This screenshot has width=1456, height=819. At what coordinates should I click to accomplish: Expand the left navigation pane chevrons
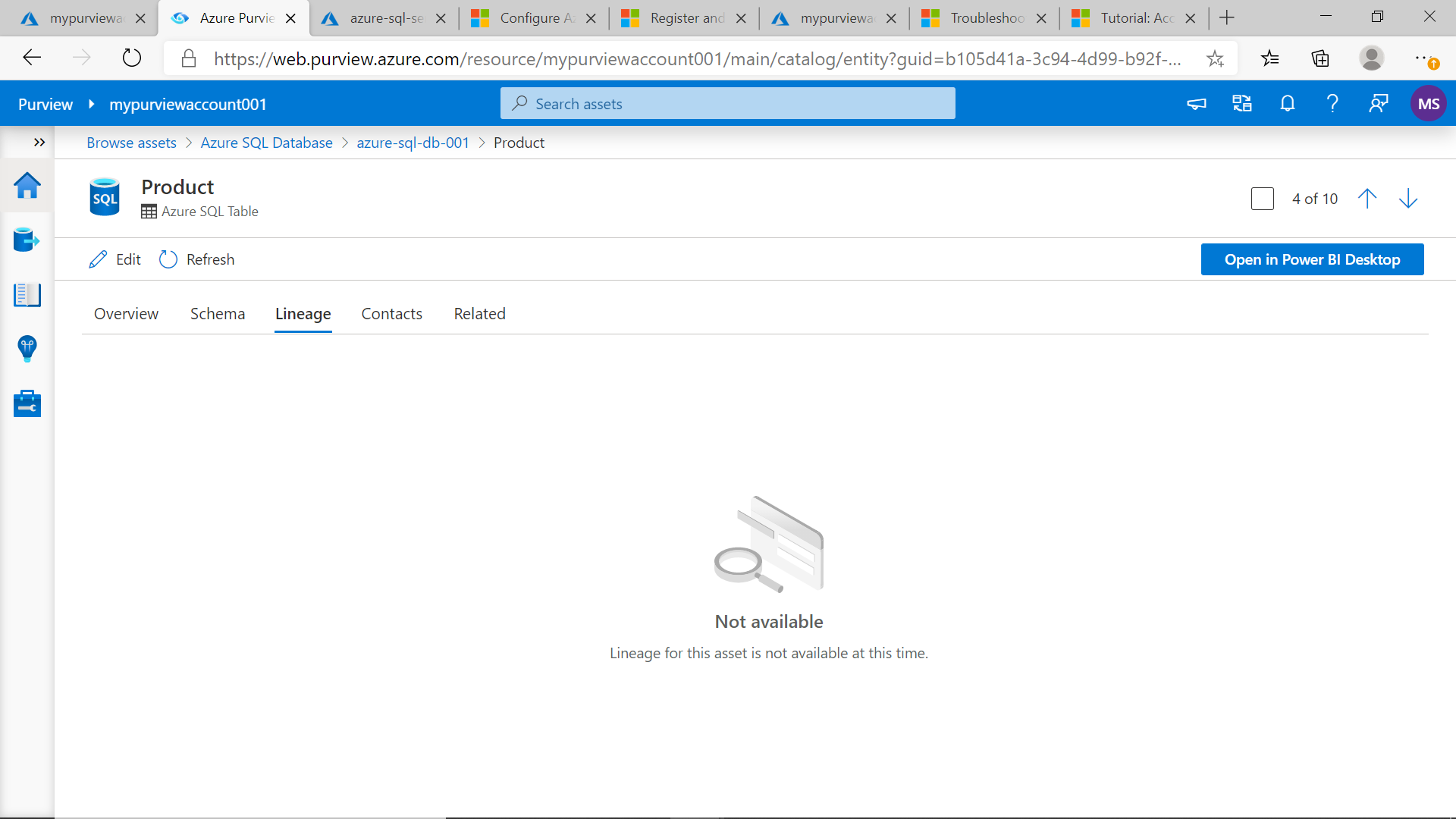(x=39, y=143)
